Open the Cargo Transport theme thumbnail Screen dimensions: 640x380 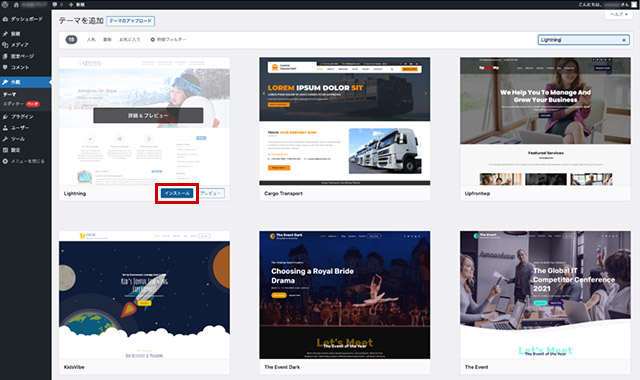pos(344,121)
